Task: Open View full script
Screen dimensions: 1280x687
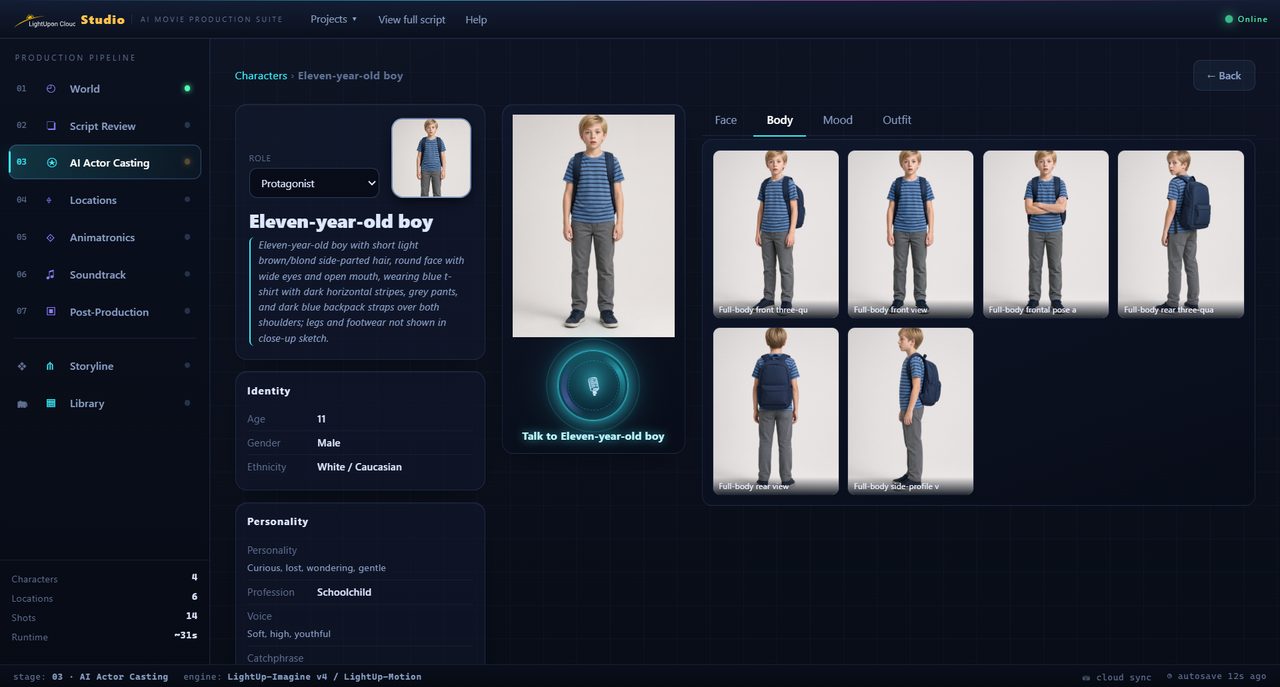Action: tap(412, 19)
